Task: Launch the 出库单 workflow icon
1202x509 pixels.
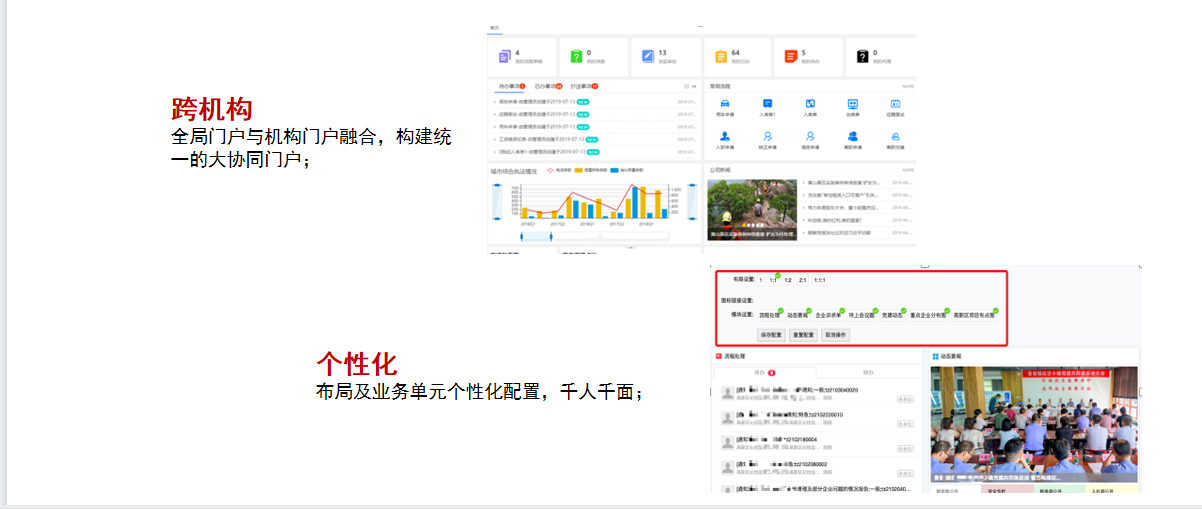Action: (x=853, y=106)
